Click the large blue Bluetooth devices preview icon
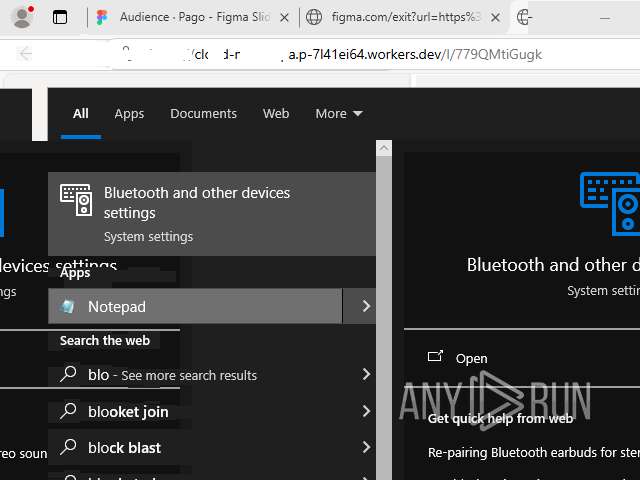Viewport: 640px width, 480px height. click(610, 204)
